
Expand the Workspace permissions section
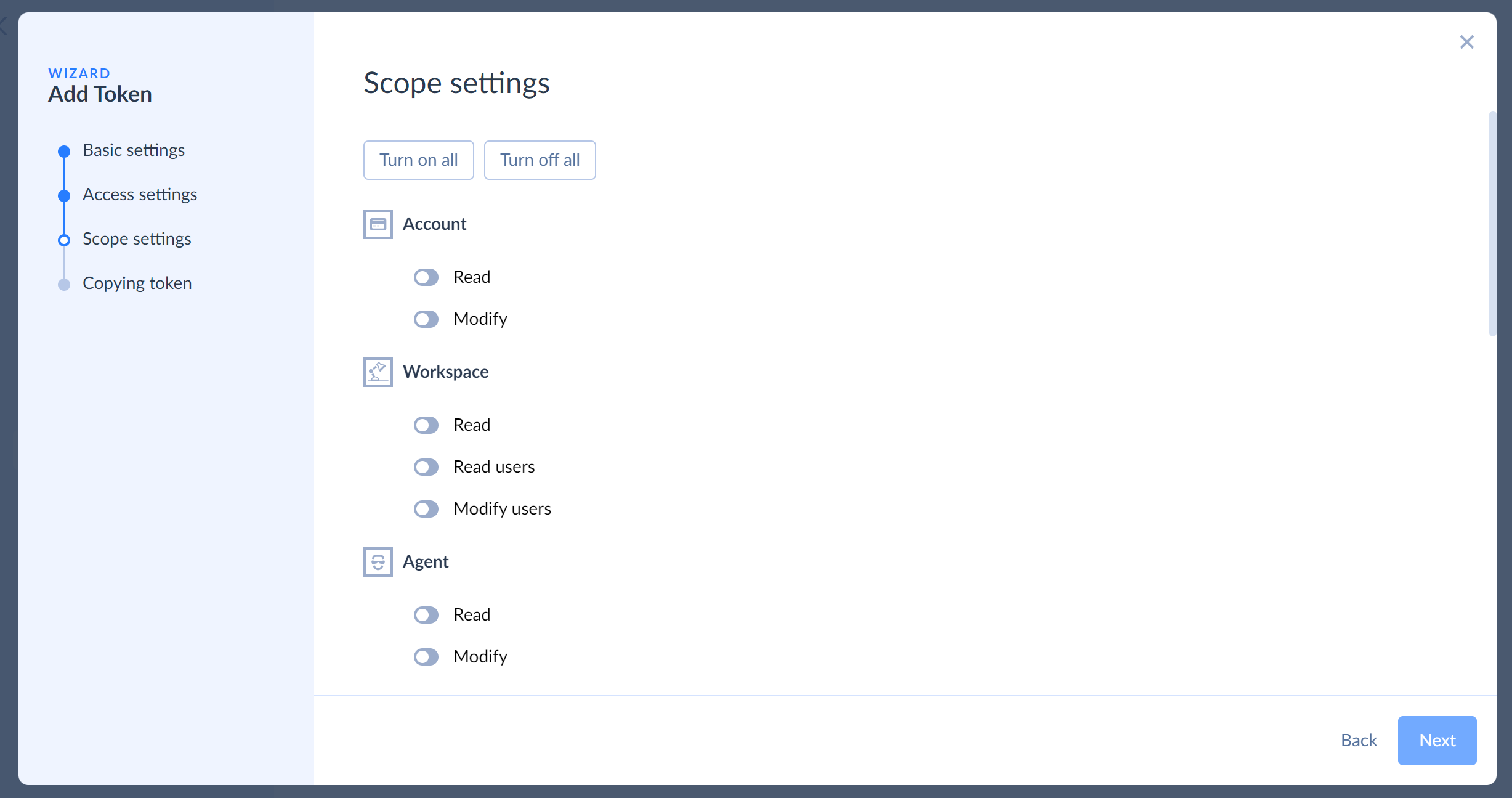click(445, 371)
